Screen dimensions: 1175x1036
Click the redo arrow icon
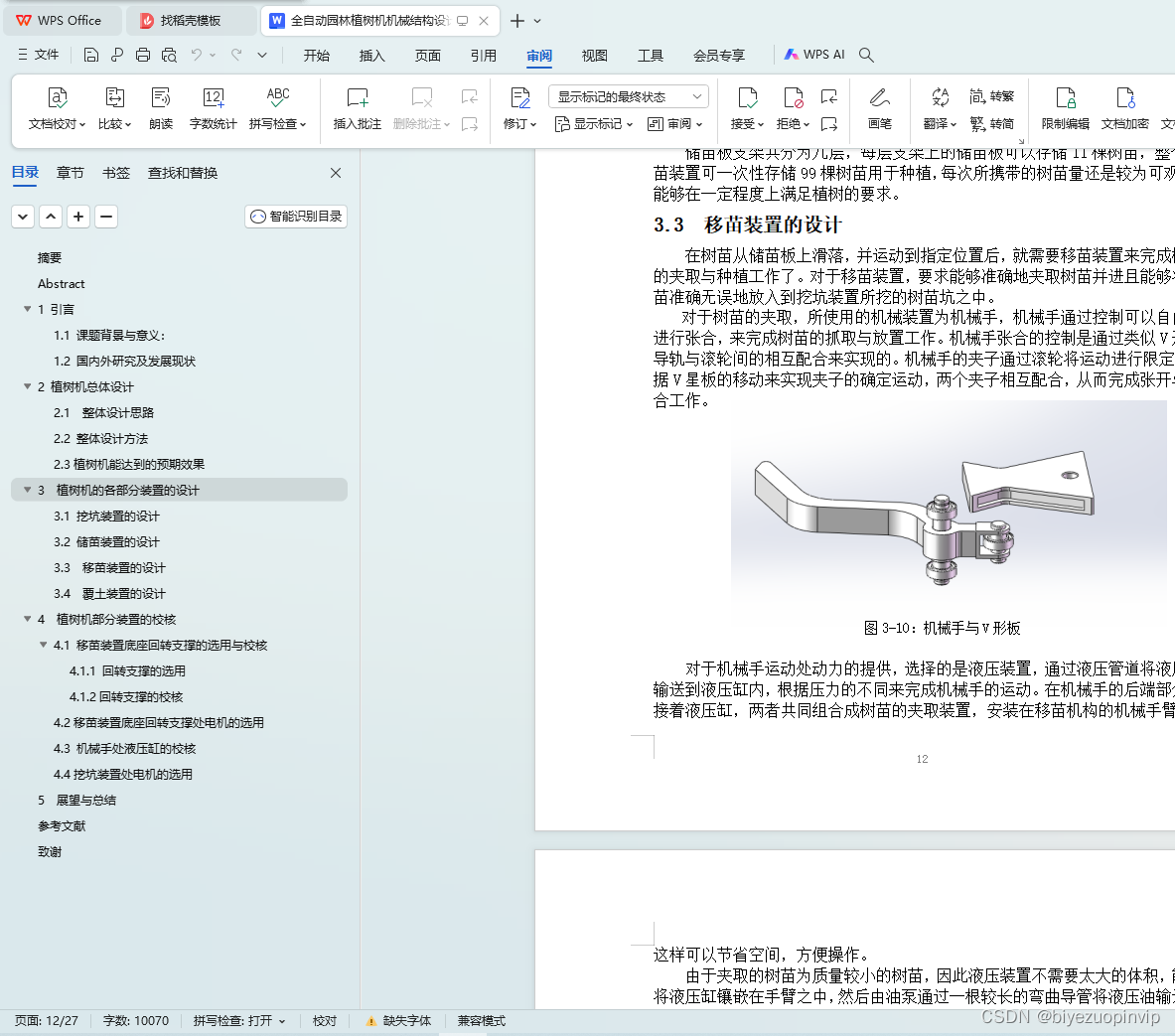coord(236,55)
